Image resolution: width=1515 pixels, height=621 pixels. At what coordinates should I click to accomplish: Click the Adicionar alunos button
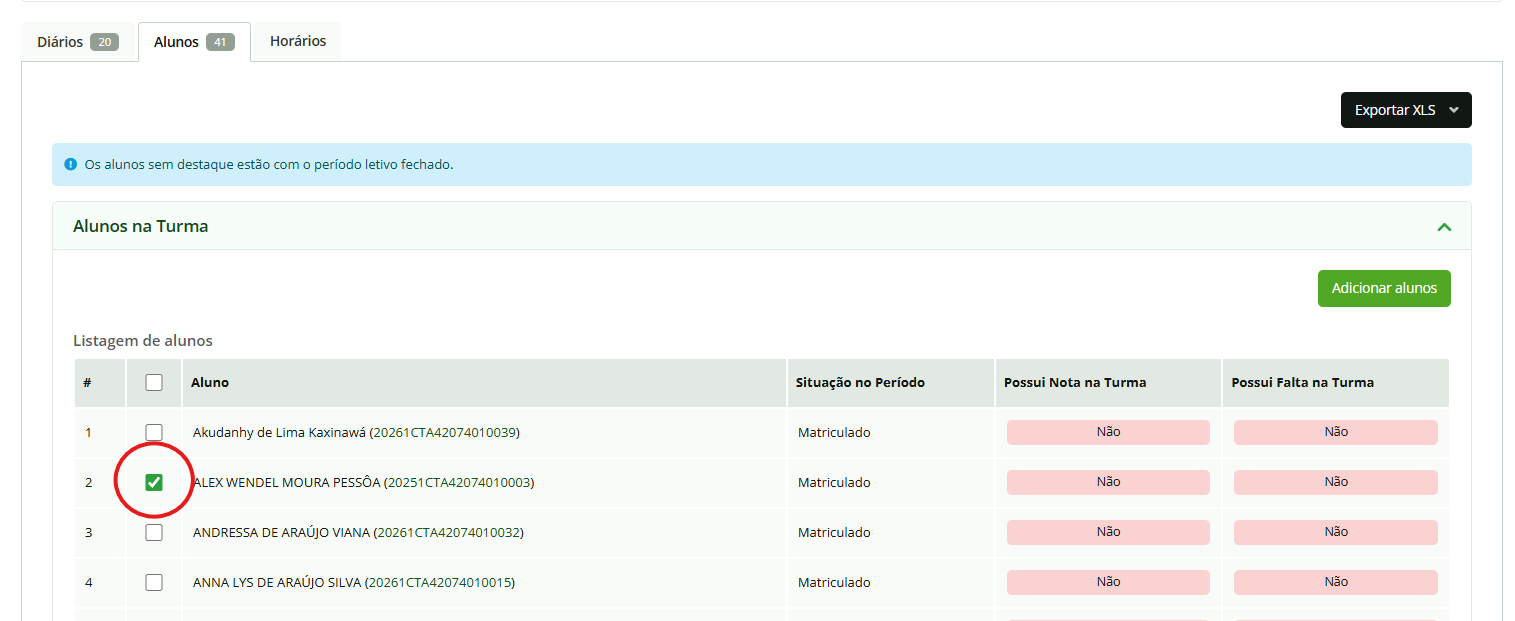(1383, 288)
